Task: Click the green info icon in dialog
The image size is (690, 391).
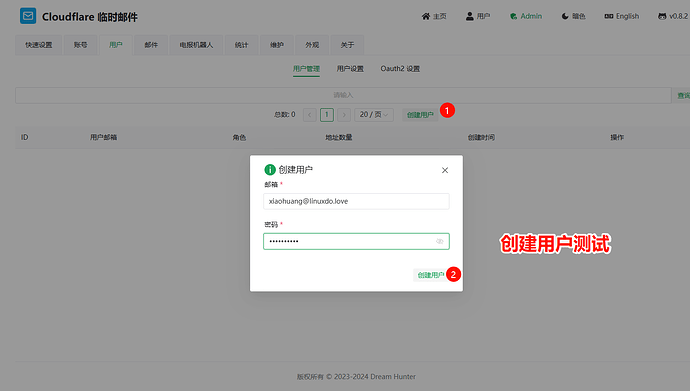Action: click(x=270, y=169)
